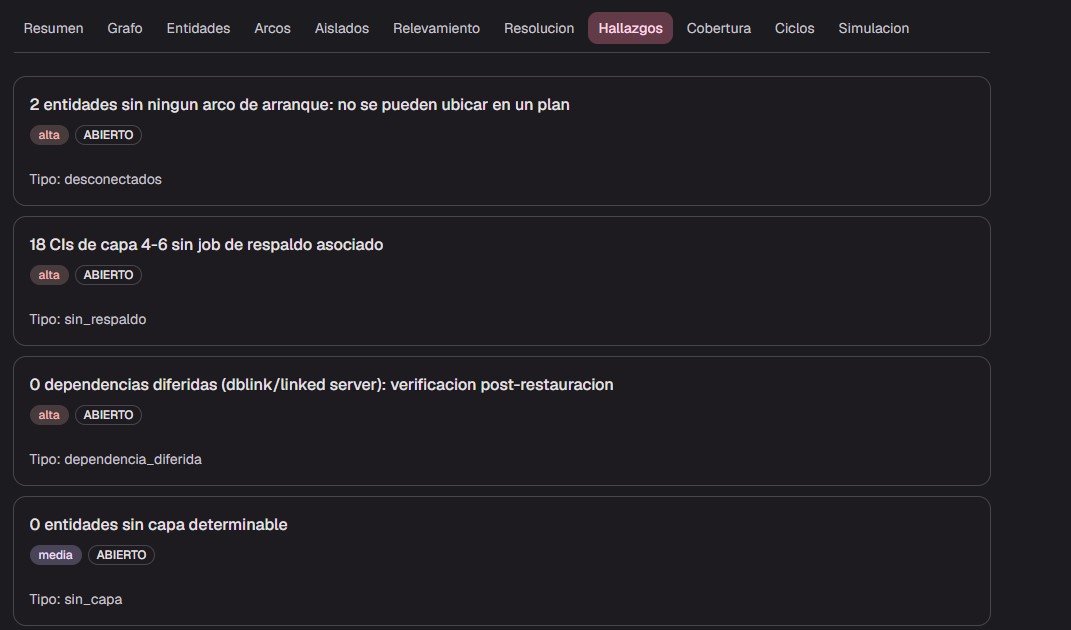Open the Aislados tab

[342, 28]
